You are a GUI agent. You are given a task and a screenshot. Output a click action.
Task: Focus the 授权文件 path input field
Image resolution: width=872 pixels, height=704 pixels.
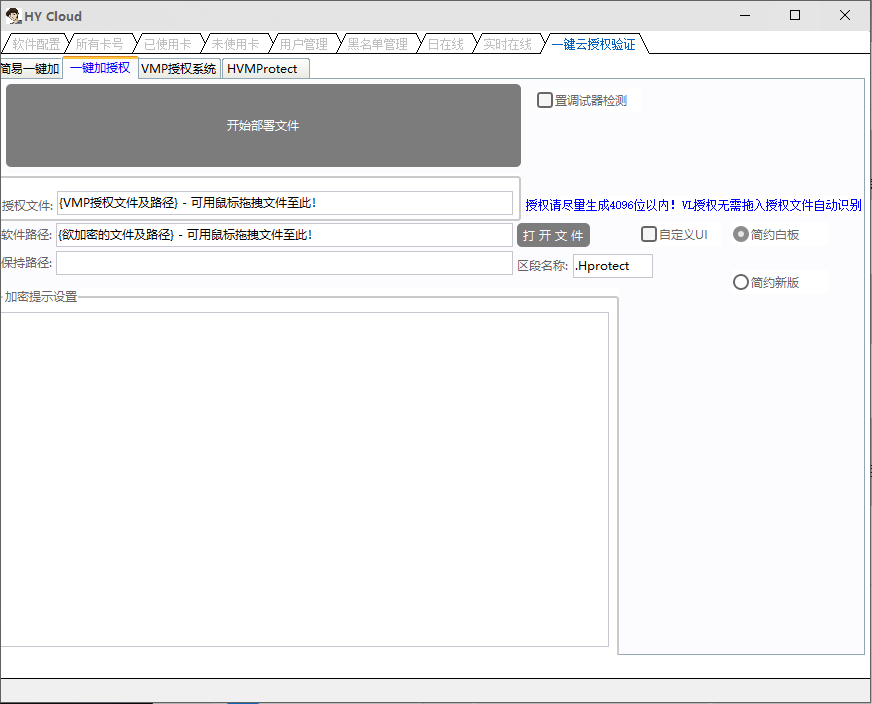click(x=285, y=203)
